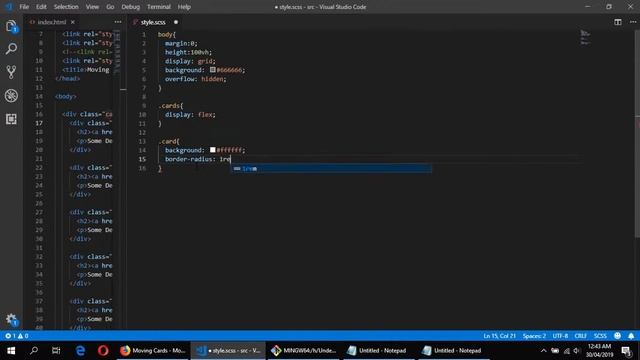Open the Search view in activity bar
640x360 pixels.
(11, 49)
